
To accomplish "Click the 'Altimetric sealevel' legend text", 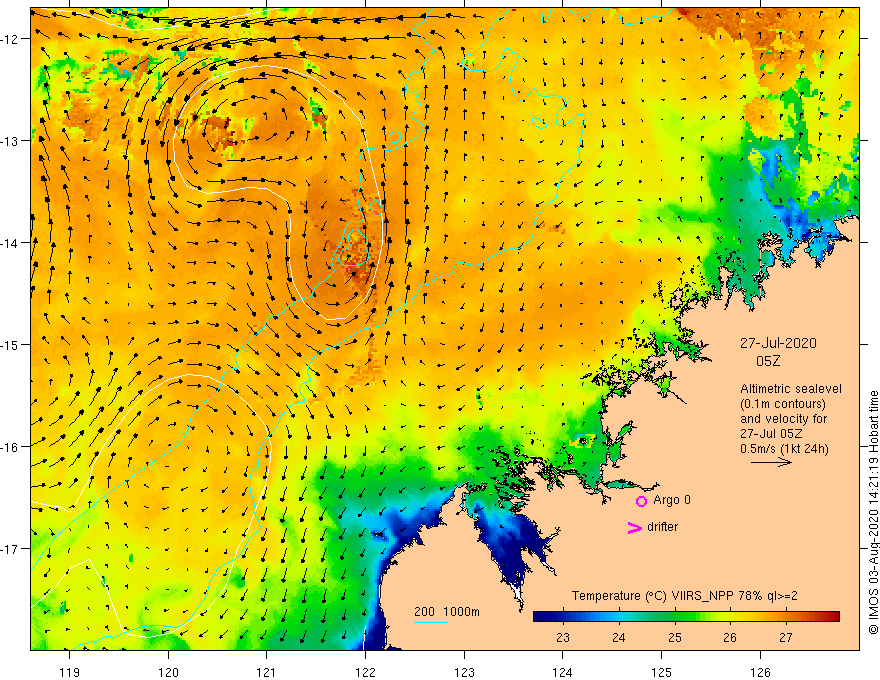I will pyautogui.click(x=791, y=389).
